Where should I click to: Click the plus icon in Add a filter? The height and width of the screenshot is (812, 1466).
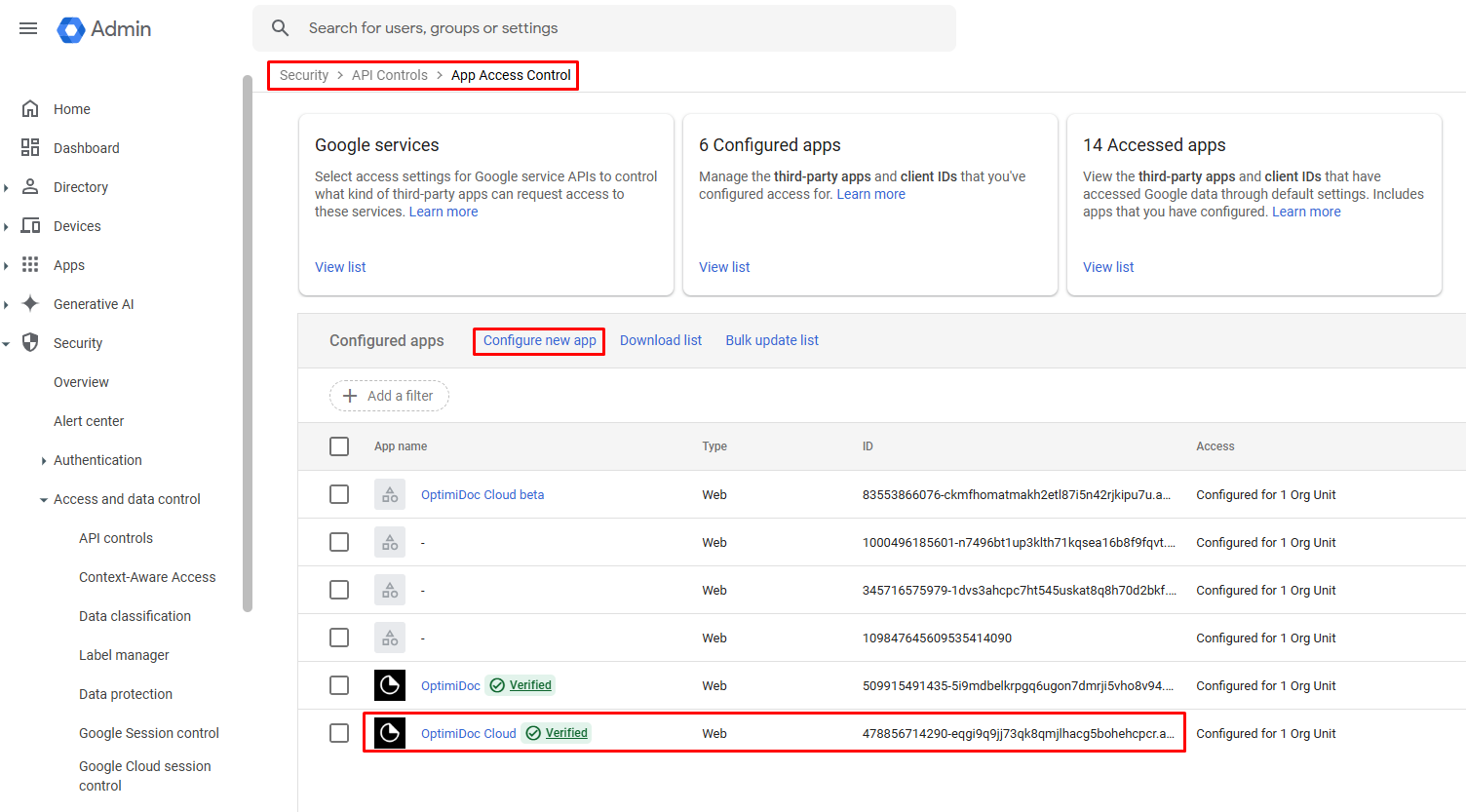(350, 396)
